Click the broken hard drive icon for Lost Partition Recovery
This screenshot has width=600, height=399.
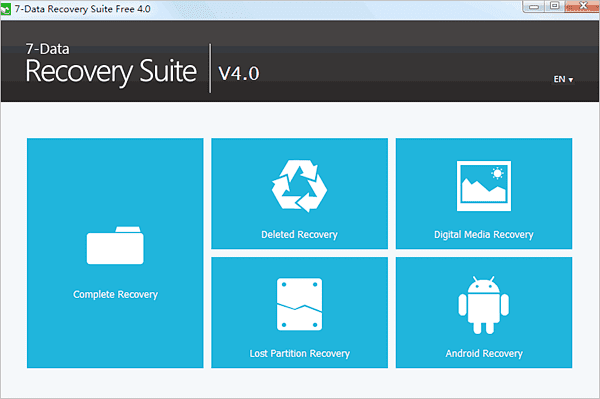(x=299, y=305)
